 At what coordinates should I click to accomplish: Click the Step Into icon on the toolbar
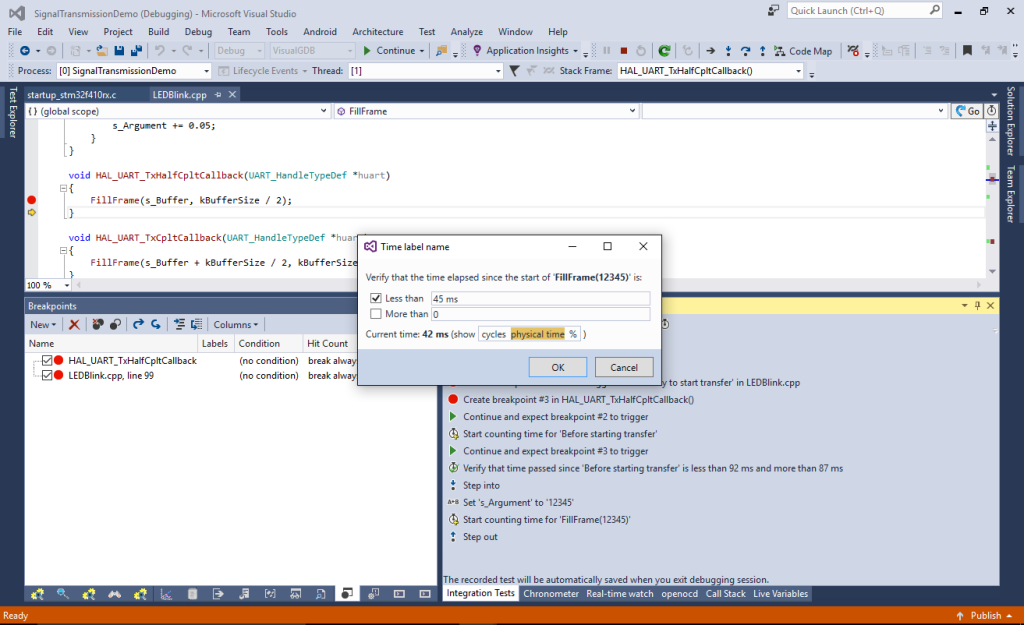[728, 49]
